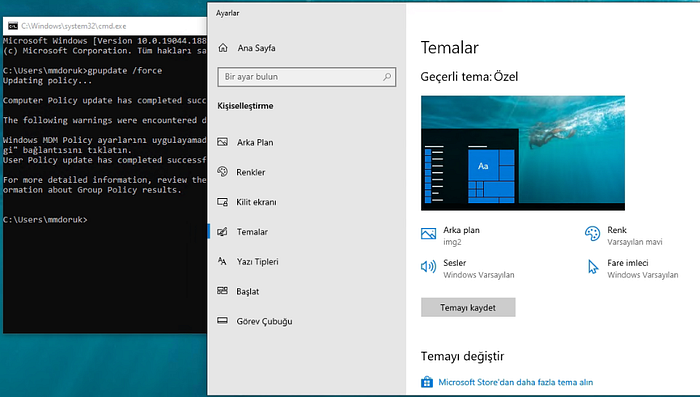Click the Updating policy... line in cmd
Image resolution: width=700 pixels, height=397 pixels.
click(x=47, y=81)
